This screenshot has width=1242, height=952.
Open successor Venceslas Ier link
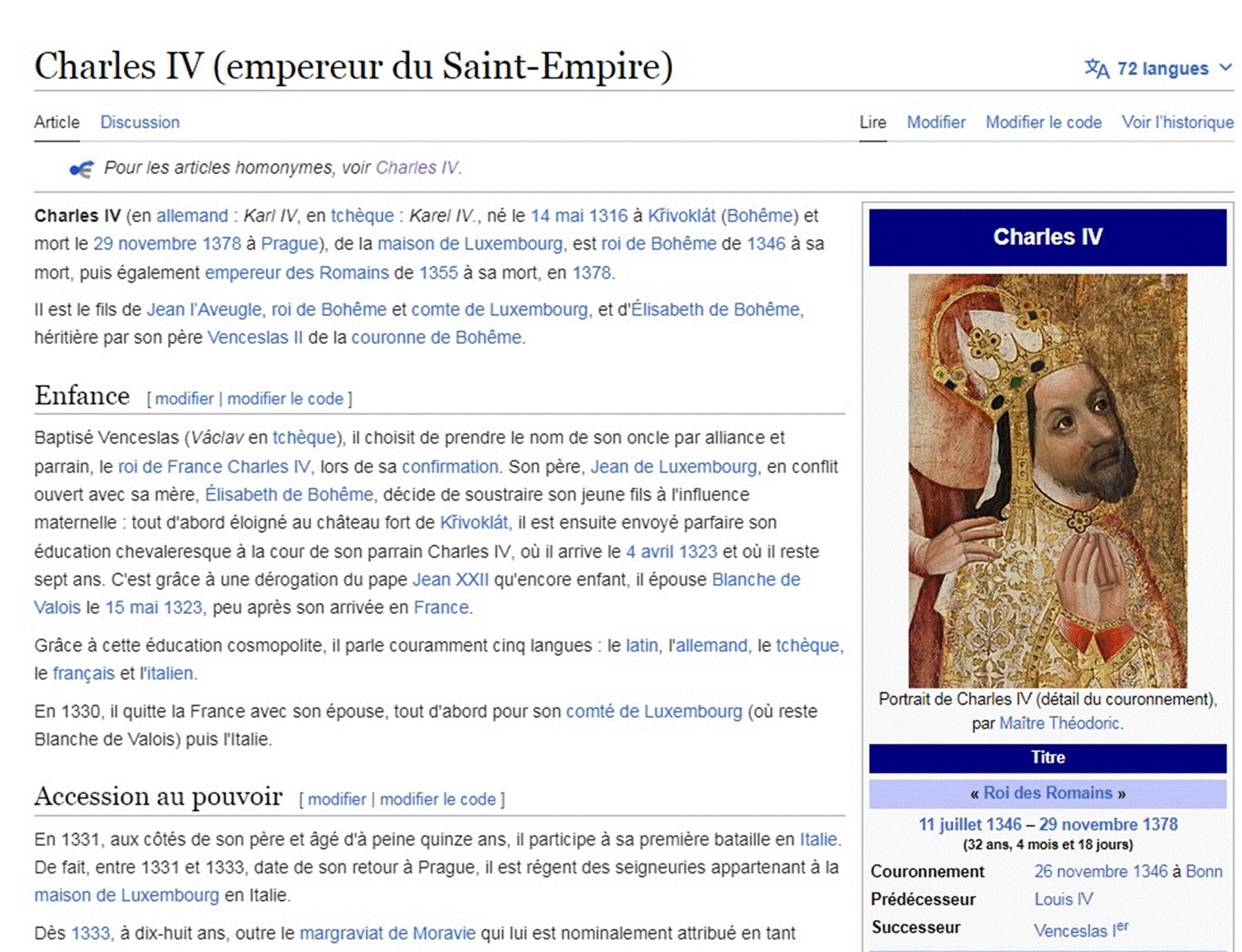click(x=1081, y=930)
